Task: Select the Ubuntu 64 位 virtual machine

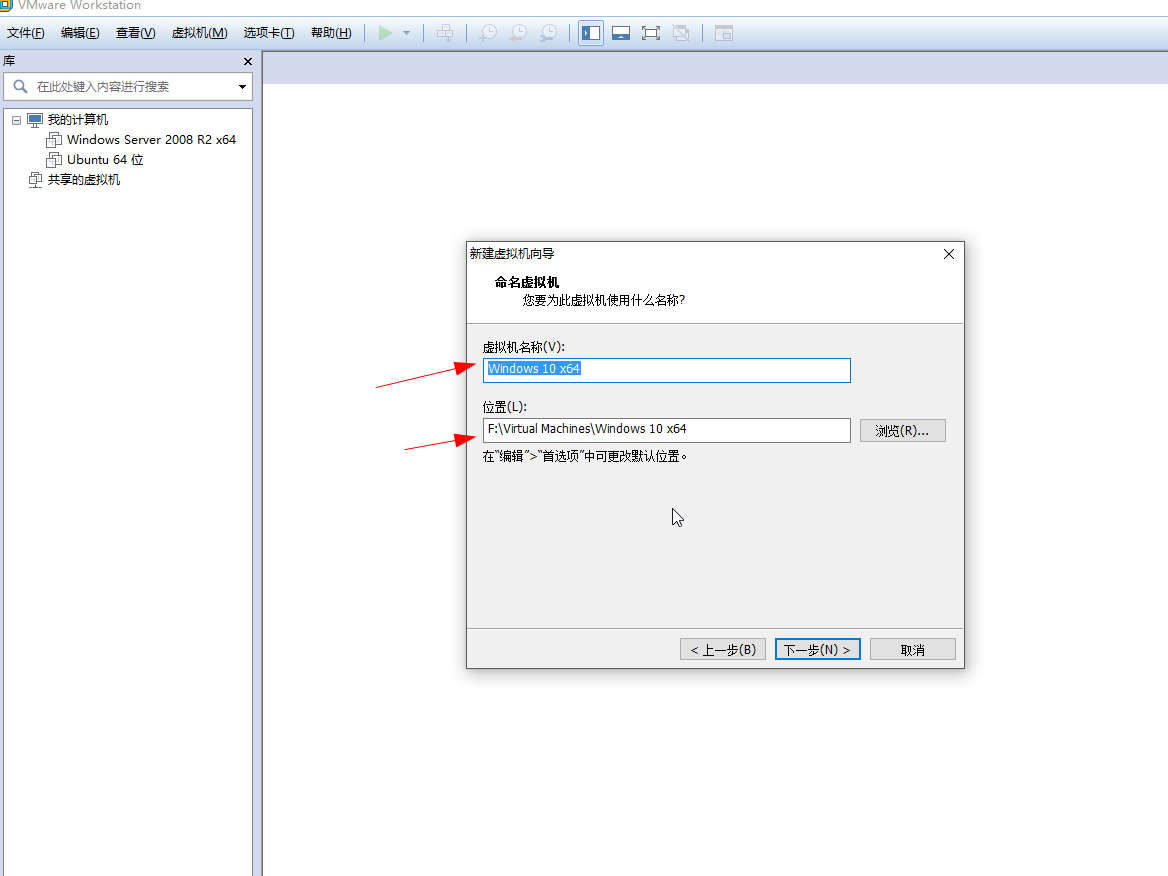Action: (x=105, y=159)
